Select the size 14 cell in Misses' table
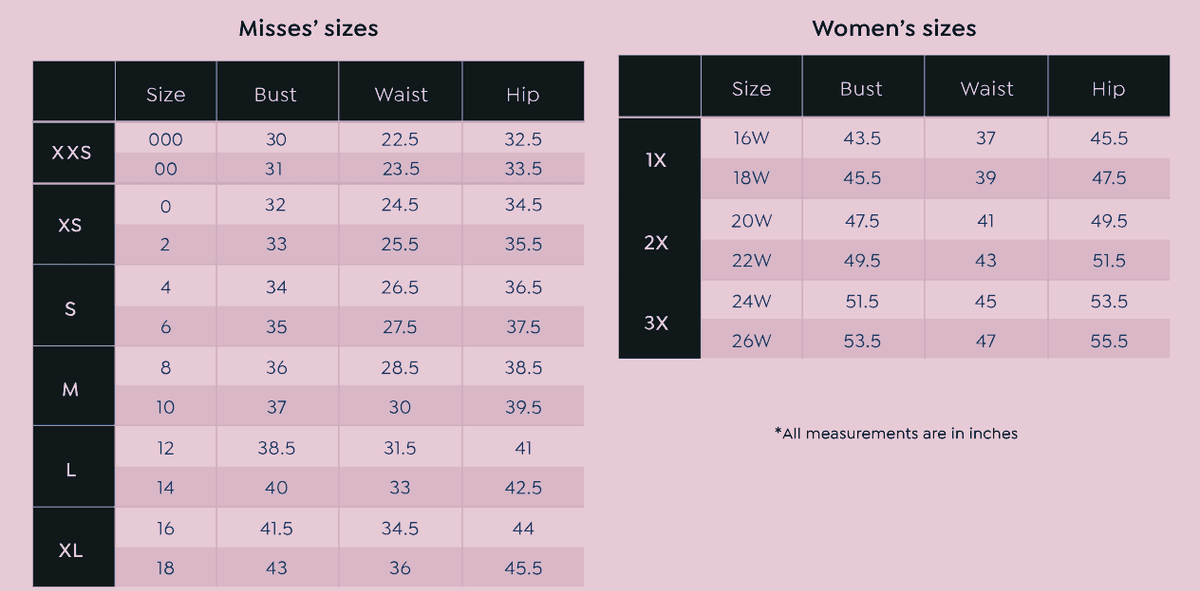 pyautogui.click(x=165, y=488)
